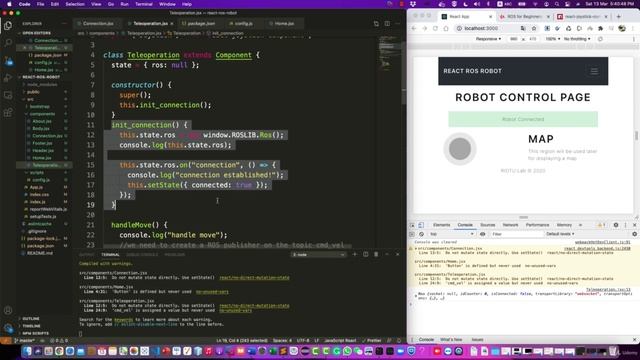The height and width of the screenshot is (360, 640).
Task: Open the Responsive device dropdown
Action: [x=488, y=39]
